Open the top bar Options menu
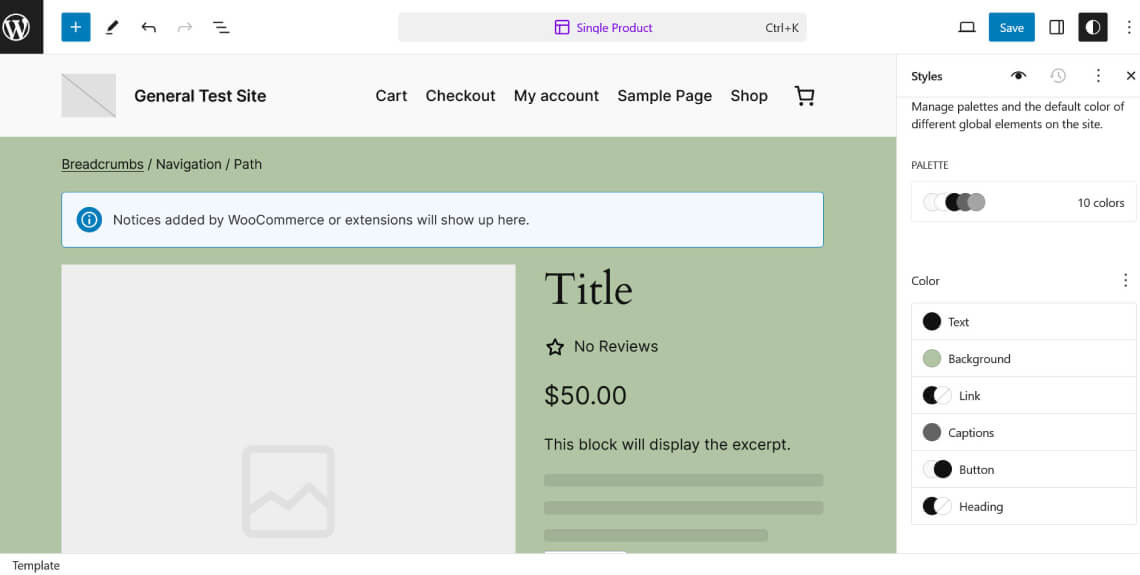This screenshot has width=1140, height=575. 1129,27
